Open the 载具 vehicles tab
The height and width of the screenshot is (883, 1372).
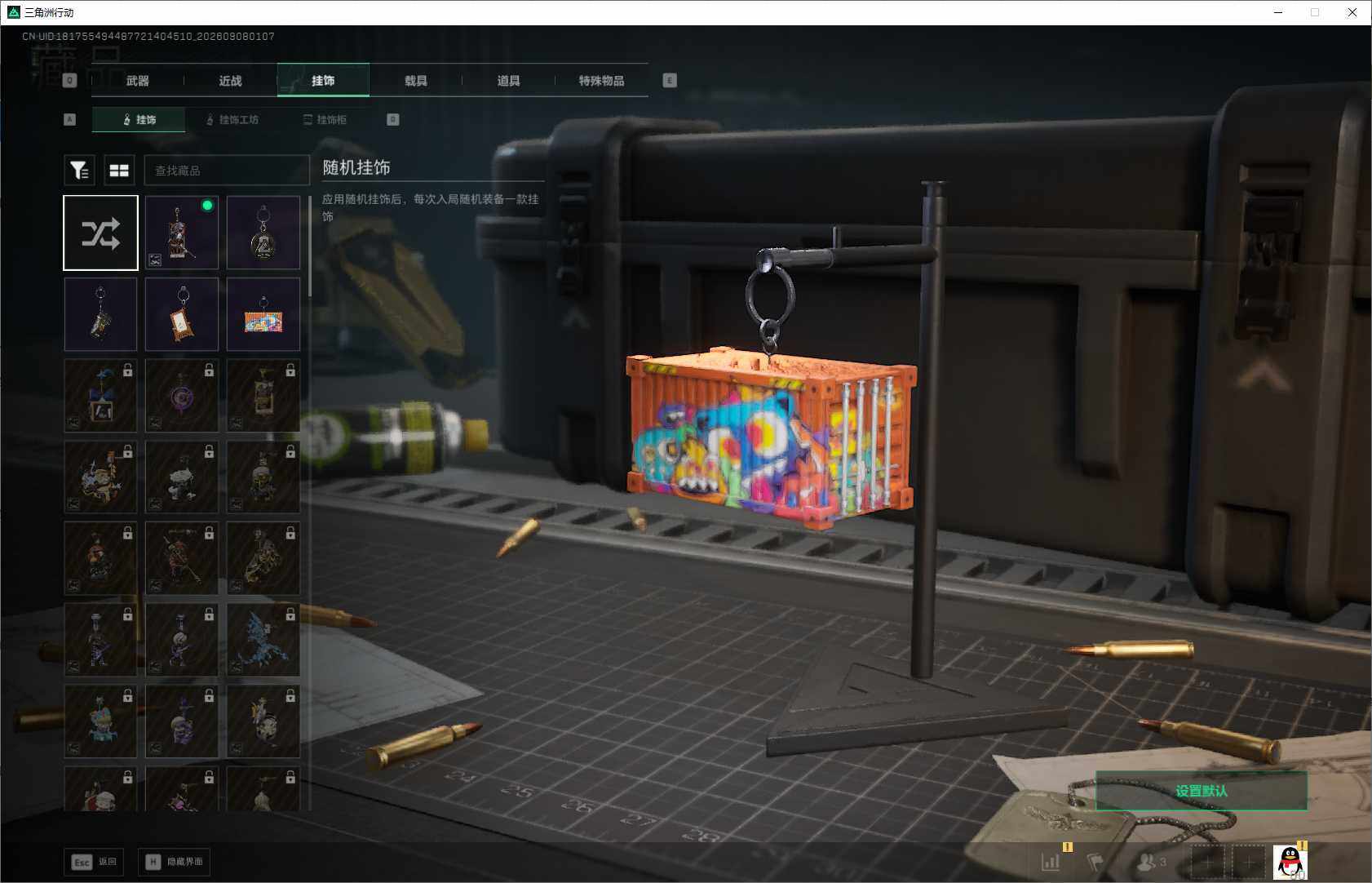click(416, 80)
